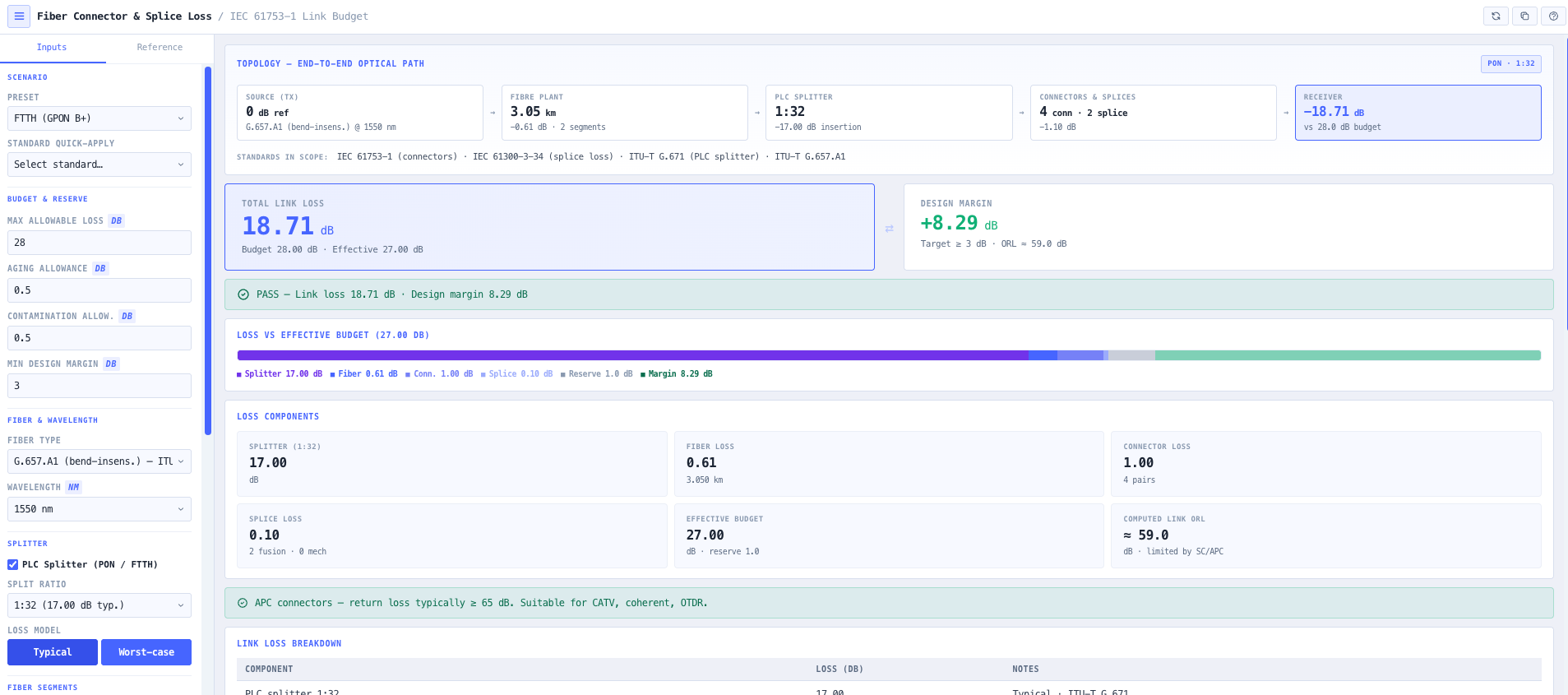Image resolution: width=1568 pixels, height=695 pixels.
Task: Click the DB unit badge for Max Allowable Loss
Action: coord(117,220)
